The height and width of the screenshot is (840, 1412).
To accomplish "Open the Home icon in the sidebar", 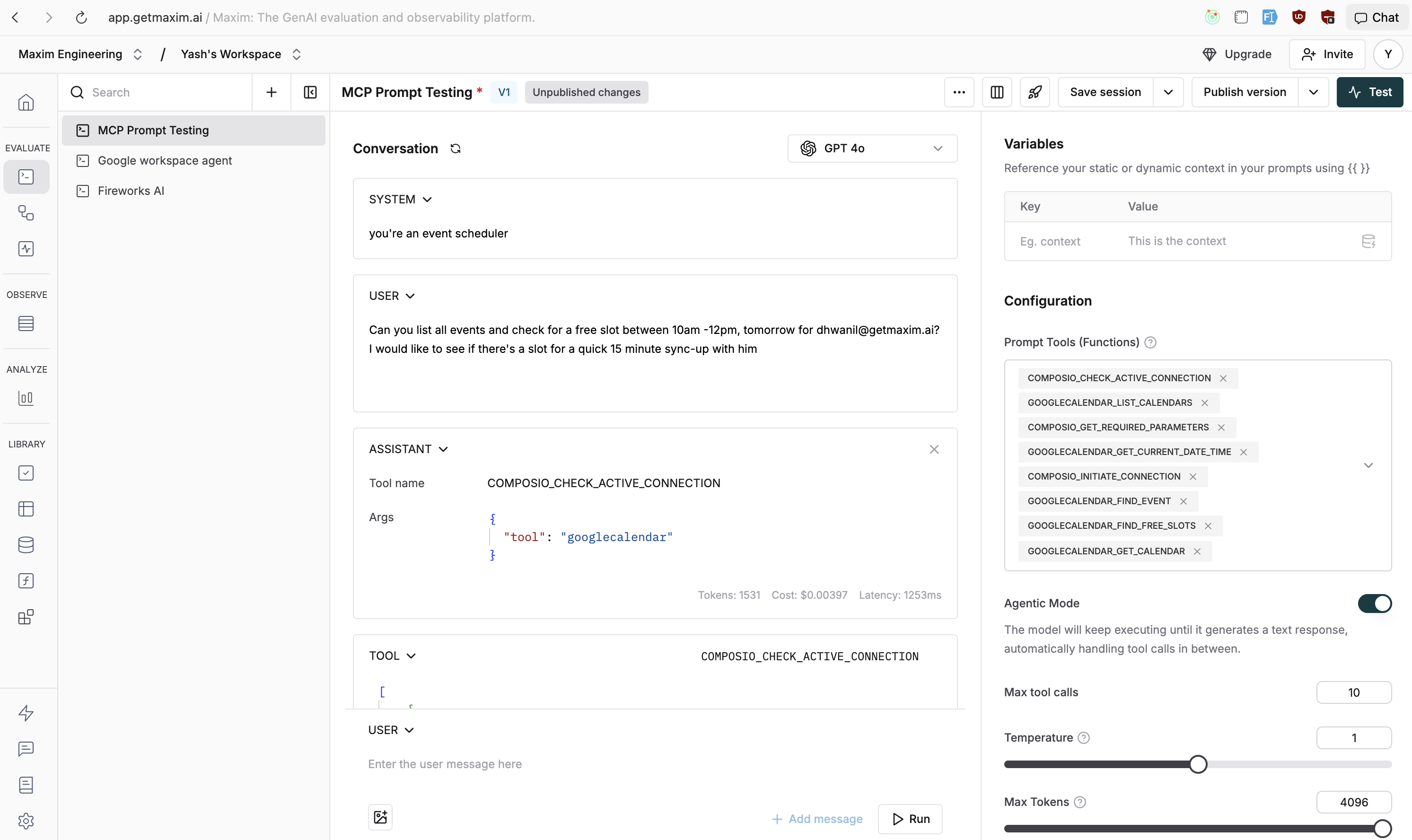I will point(26,103).
